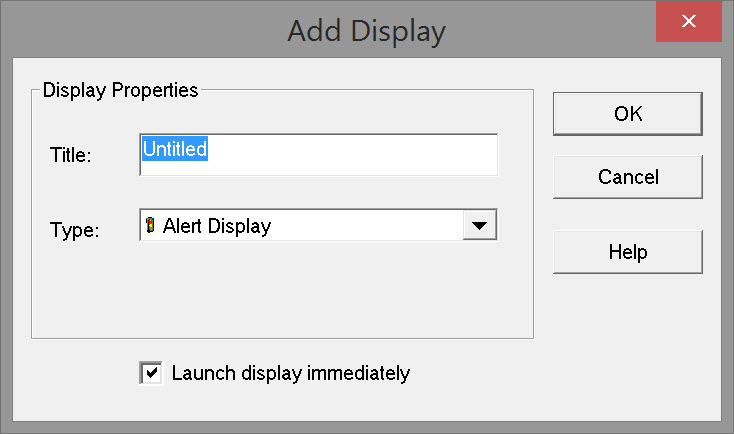Click the "Title:" field label
734x434 pixels.
(x=70, y=155)
